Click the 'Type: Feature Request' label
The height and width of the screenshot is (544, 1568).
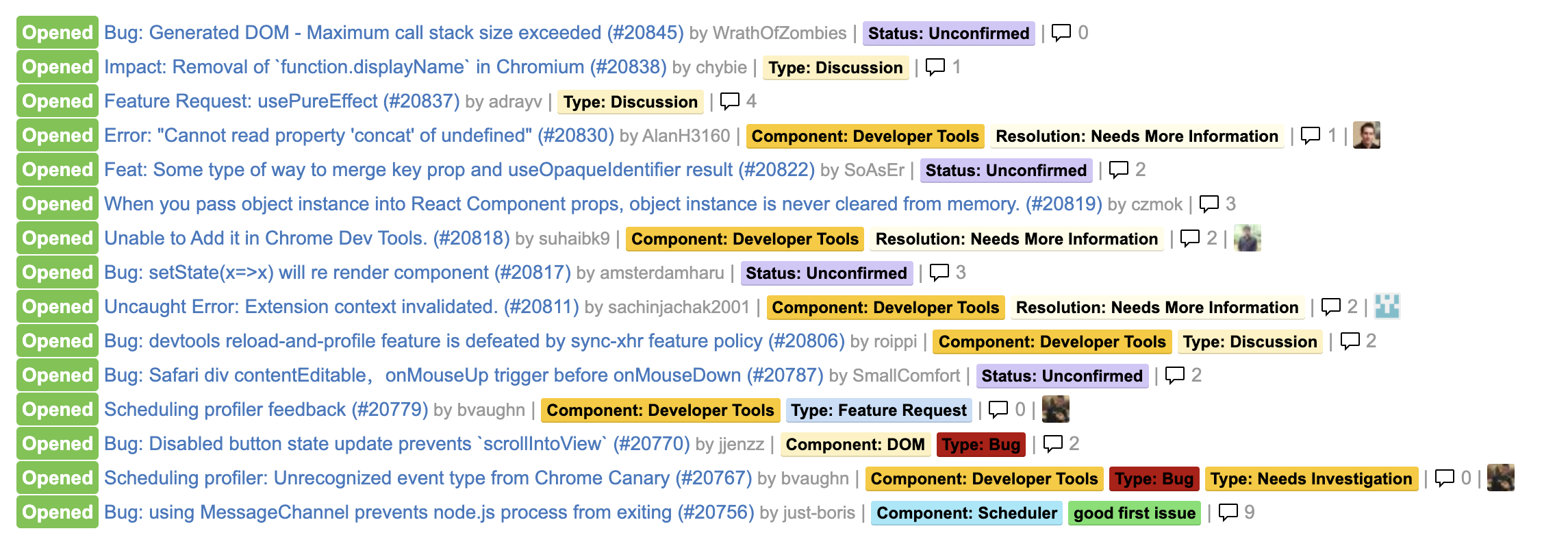(x=878, y=410)
